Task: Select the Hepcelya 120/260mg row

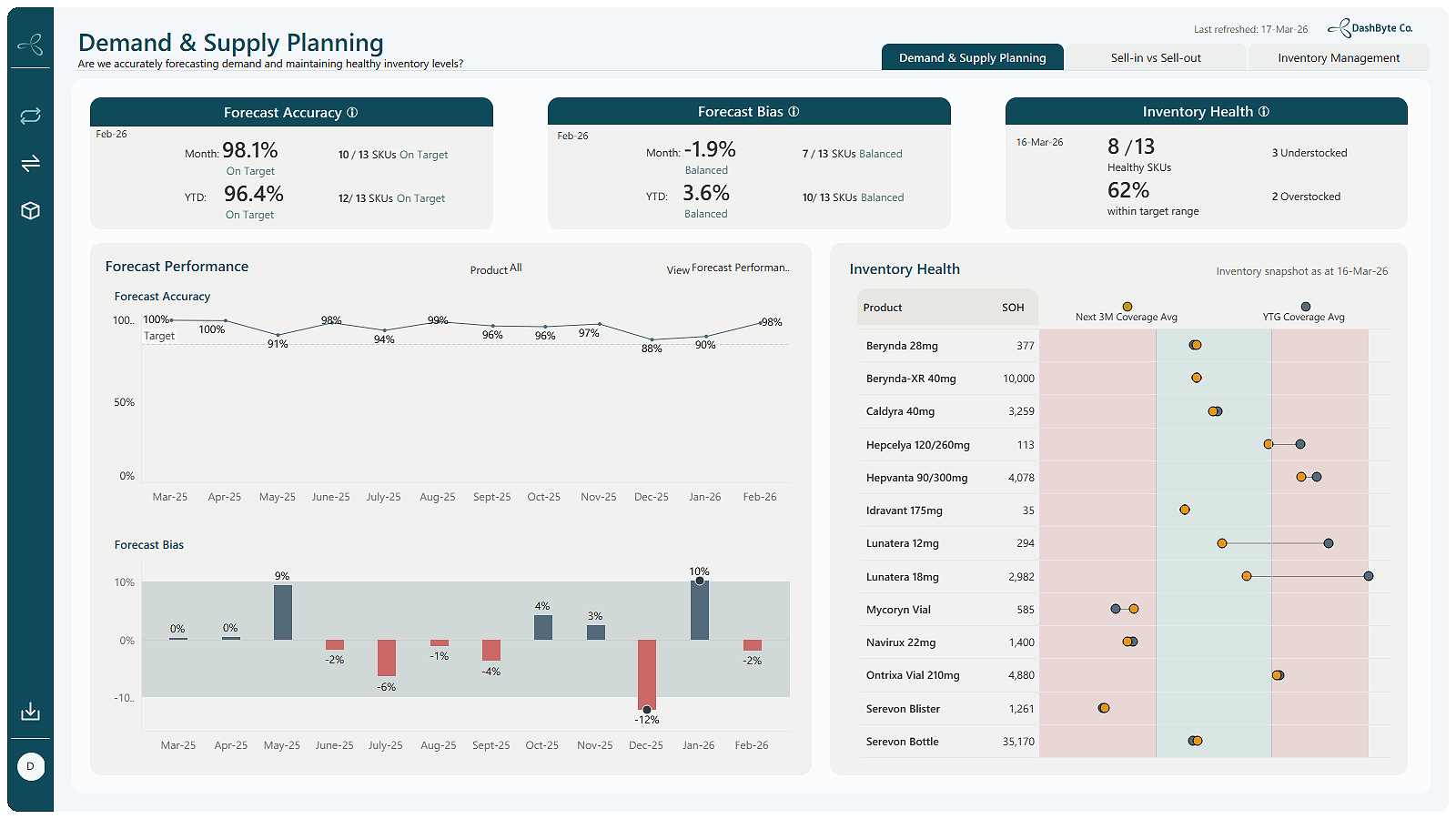Action: pos(1124,445)
